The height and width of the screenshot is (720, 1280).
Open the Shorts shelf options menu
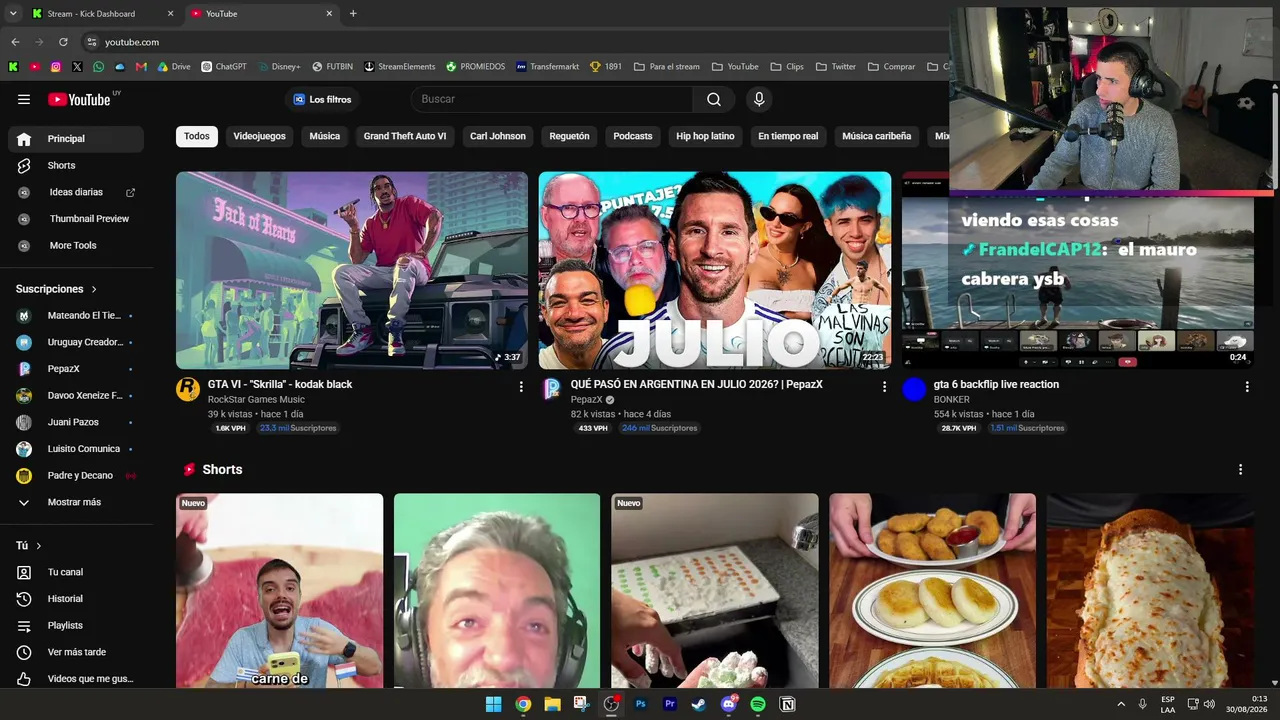point(1241,469)
